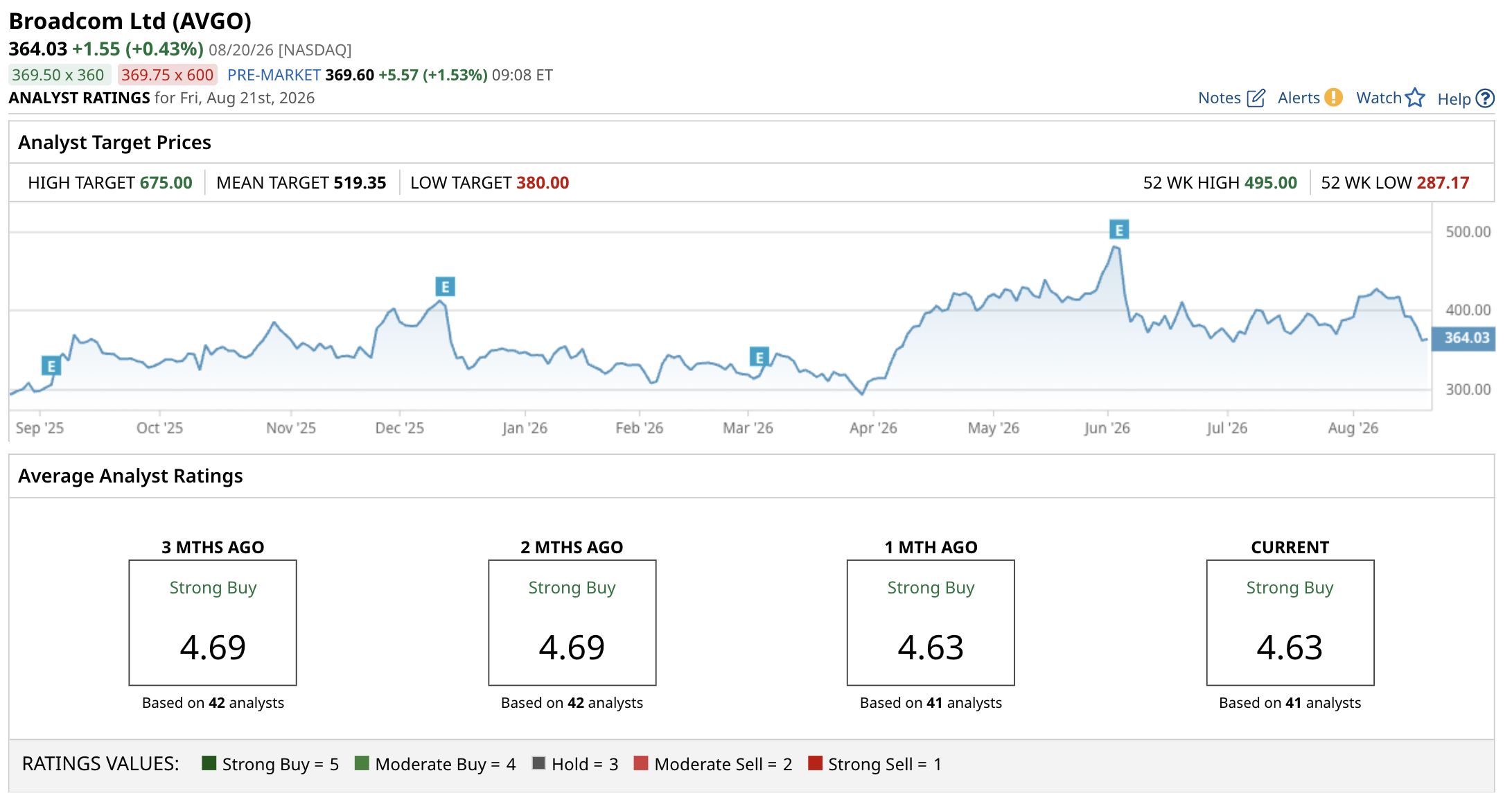1512x807 pixels.
Task: Click the 52 week low value 287.17
Action: click(x=1443, y=182)
